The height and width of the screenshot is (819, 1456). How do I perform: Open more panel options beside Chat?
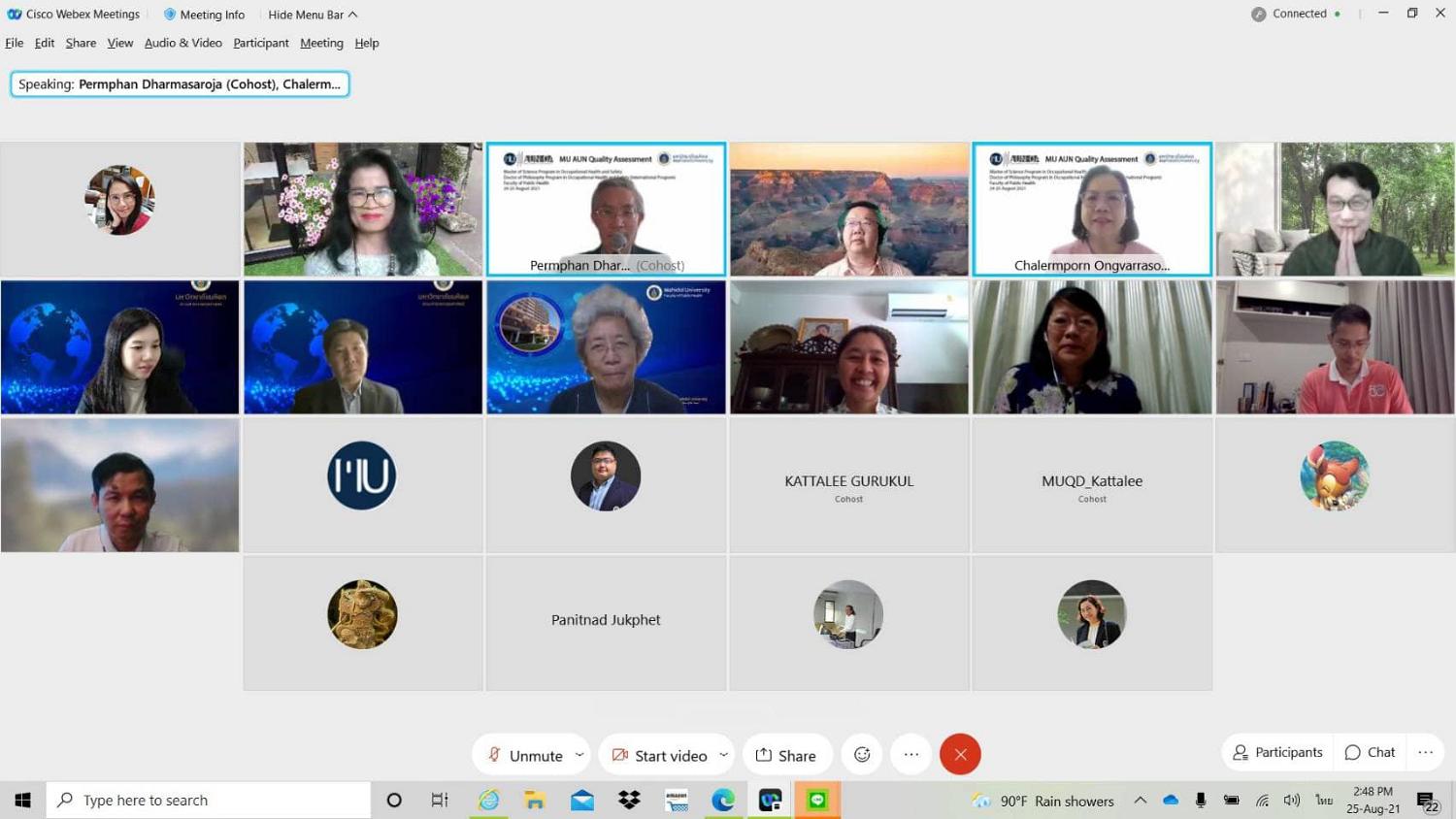[1425, 752]
